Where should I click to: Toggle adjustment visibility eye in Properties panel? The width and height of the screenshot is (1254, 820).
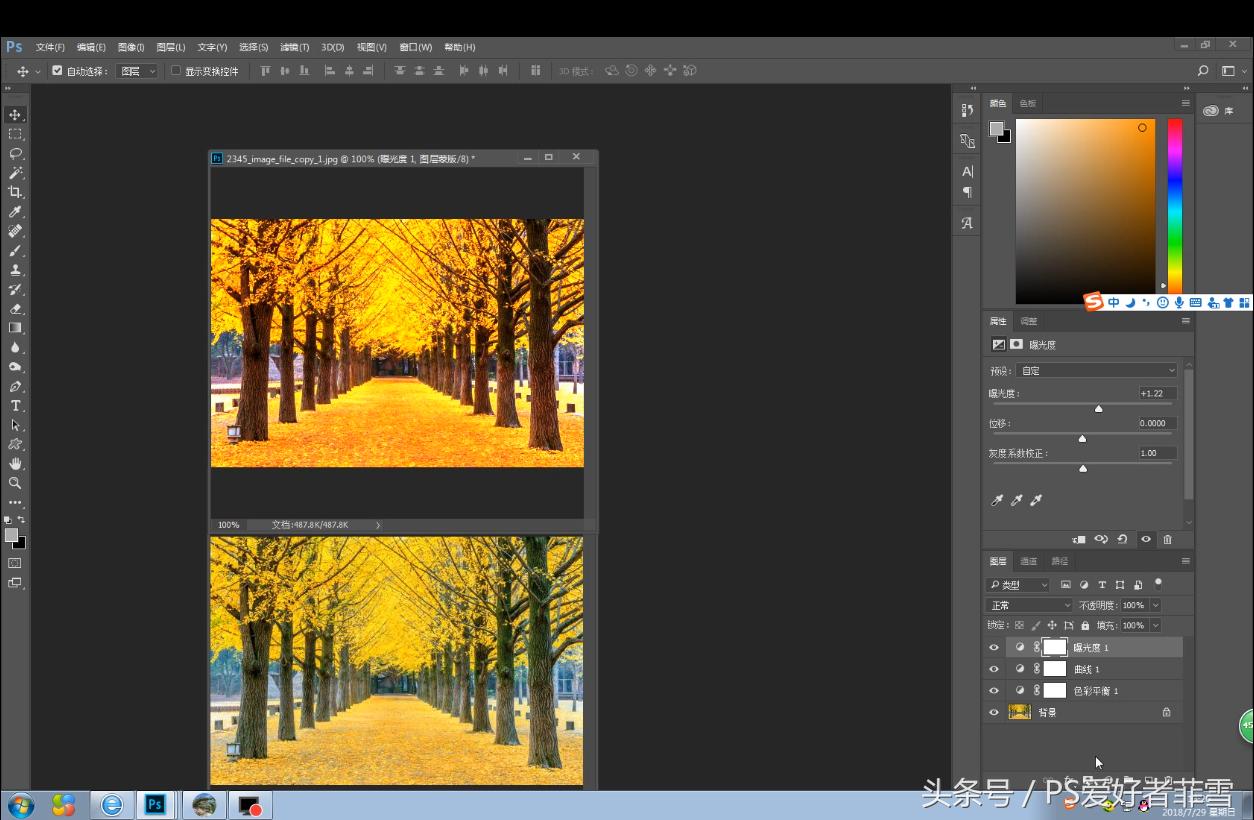[x=1146, y=539]
